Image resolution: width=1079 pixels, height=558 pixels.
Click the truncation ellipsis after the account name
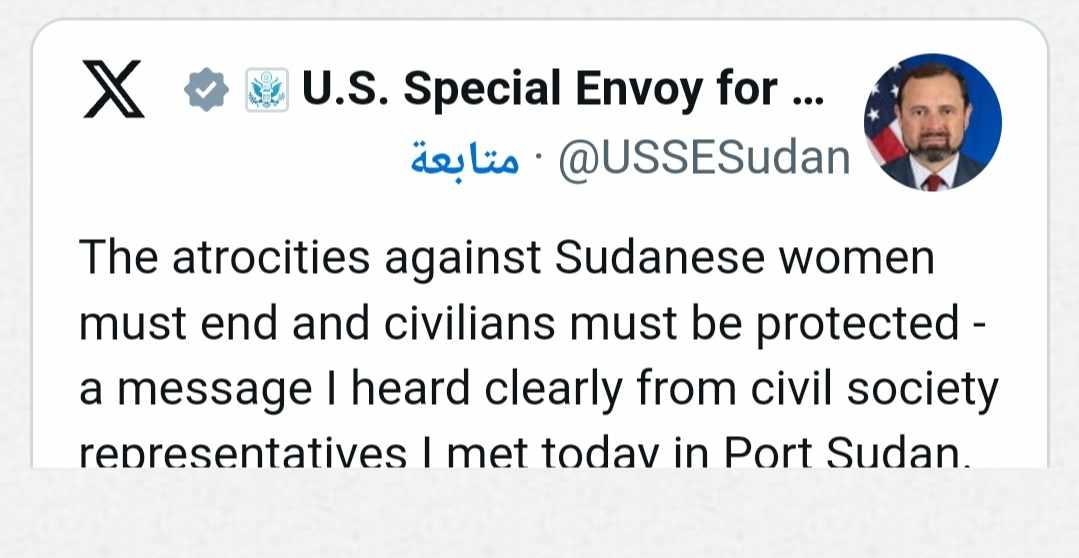click(x=807, y=92)
